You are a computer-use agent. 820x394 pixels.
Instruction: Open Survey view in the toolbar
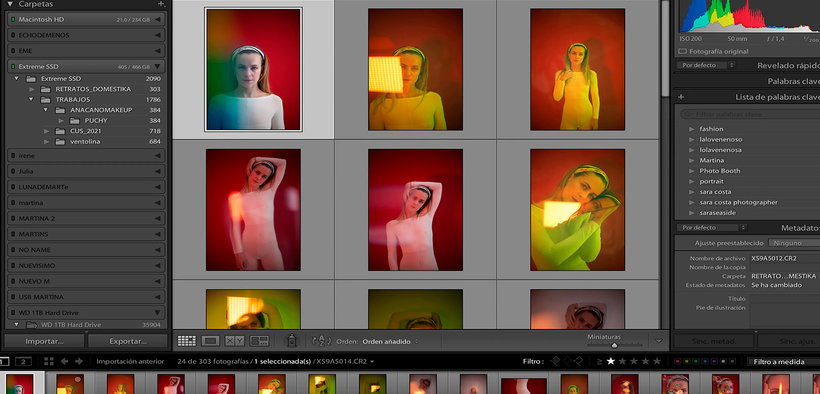(260, 341)
